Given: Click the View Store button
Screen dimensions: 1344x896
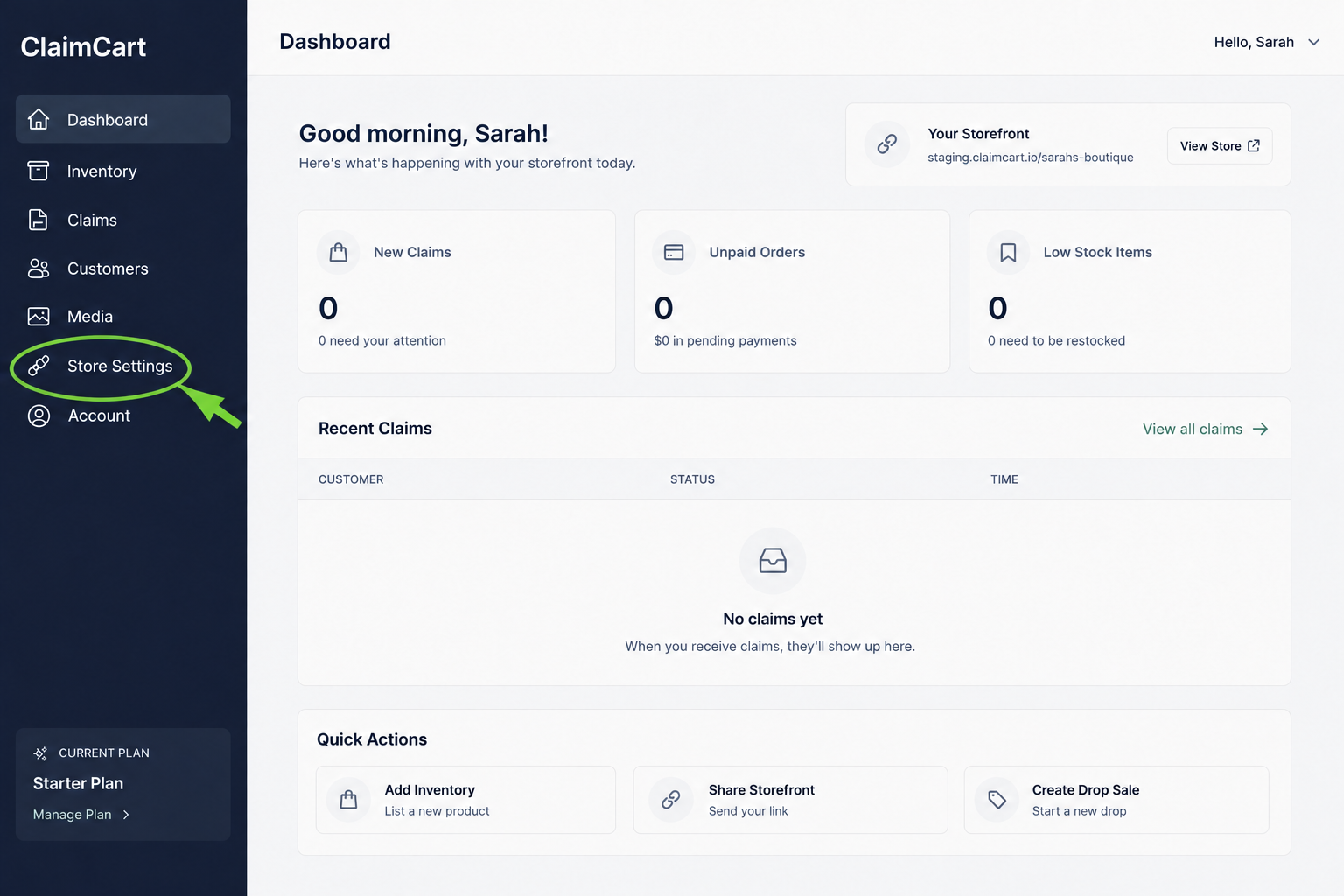Looking at the screenshot, I should (1220, 145).
